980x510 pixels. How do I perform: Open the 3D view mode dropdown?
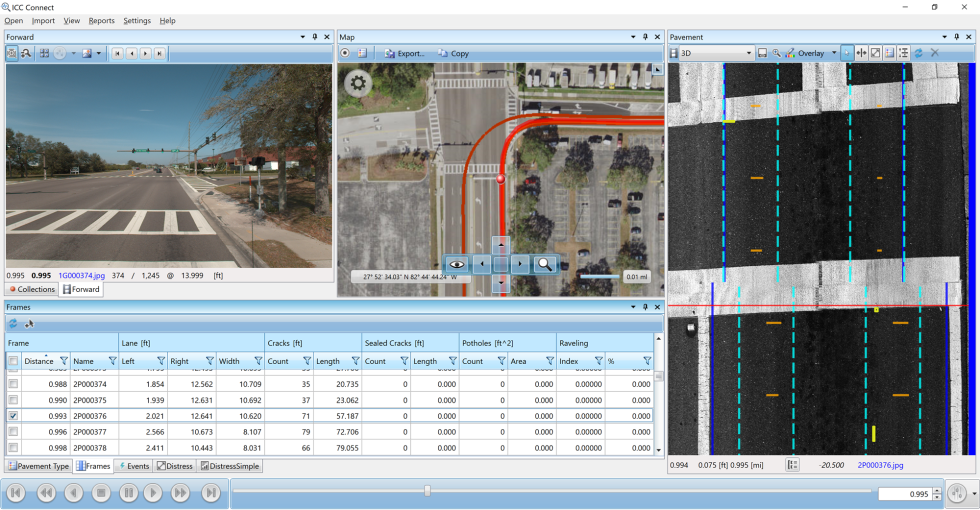[x=748, y=53]
